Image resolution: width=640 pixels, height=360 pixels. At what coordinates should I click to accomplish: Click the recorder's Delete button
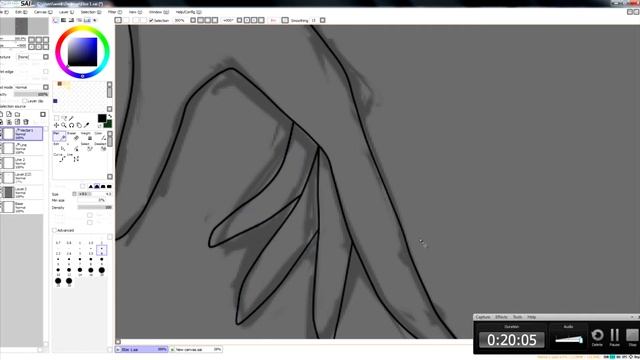597,338
